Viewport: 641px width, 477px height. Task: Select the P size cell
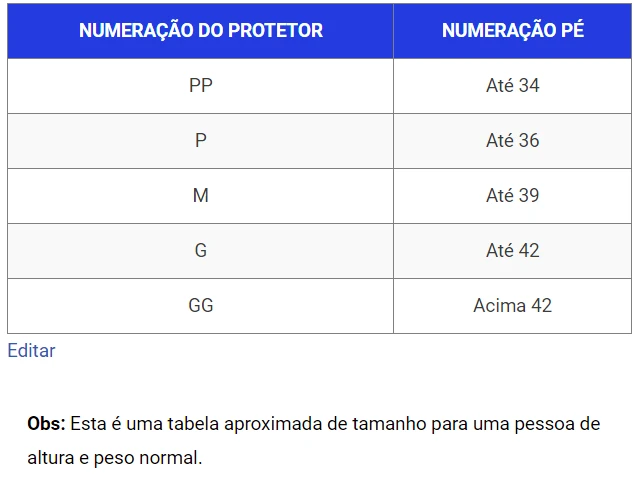(201, 141)
